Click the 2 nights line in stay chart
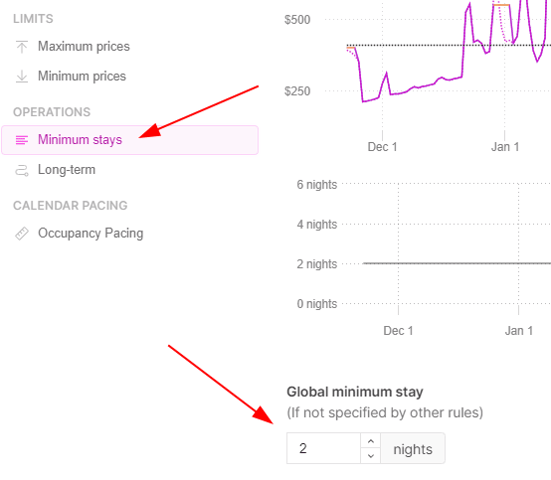The width and height of the screenshot is (551, 480). pyautogui.click(x=457, y=263)
